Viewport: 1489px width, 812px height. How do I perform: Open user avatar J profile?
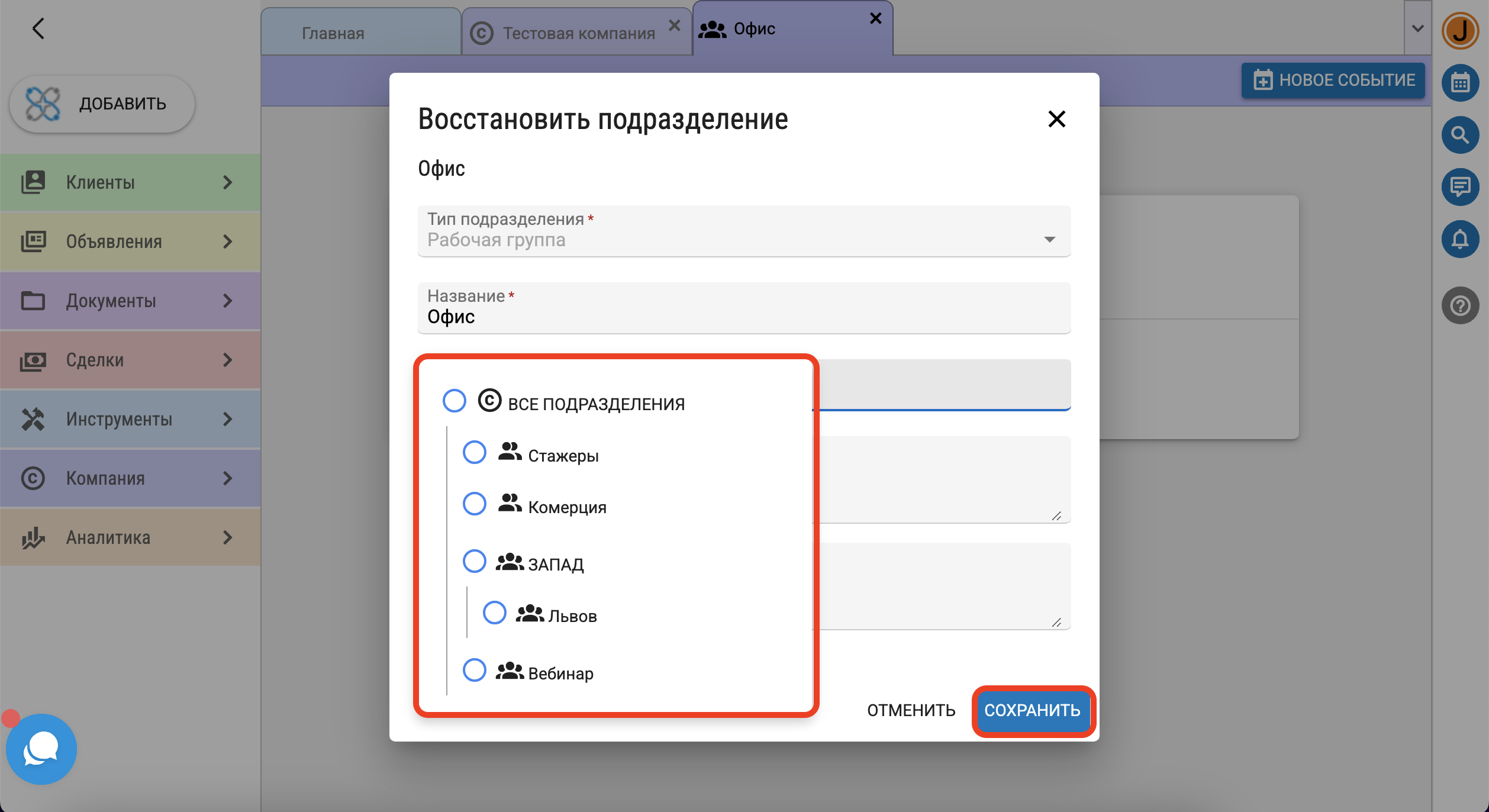(x=1459, y=31)
